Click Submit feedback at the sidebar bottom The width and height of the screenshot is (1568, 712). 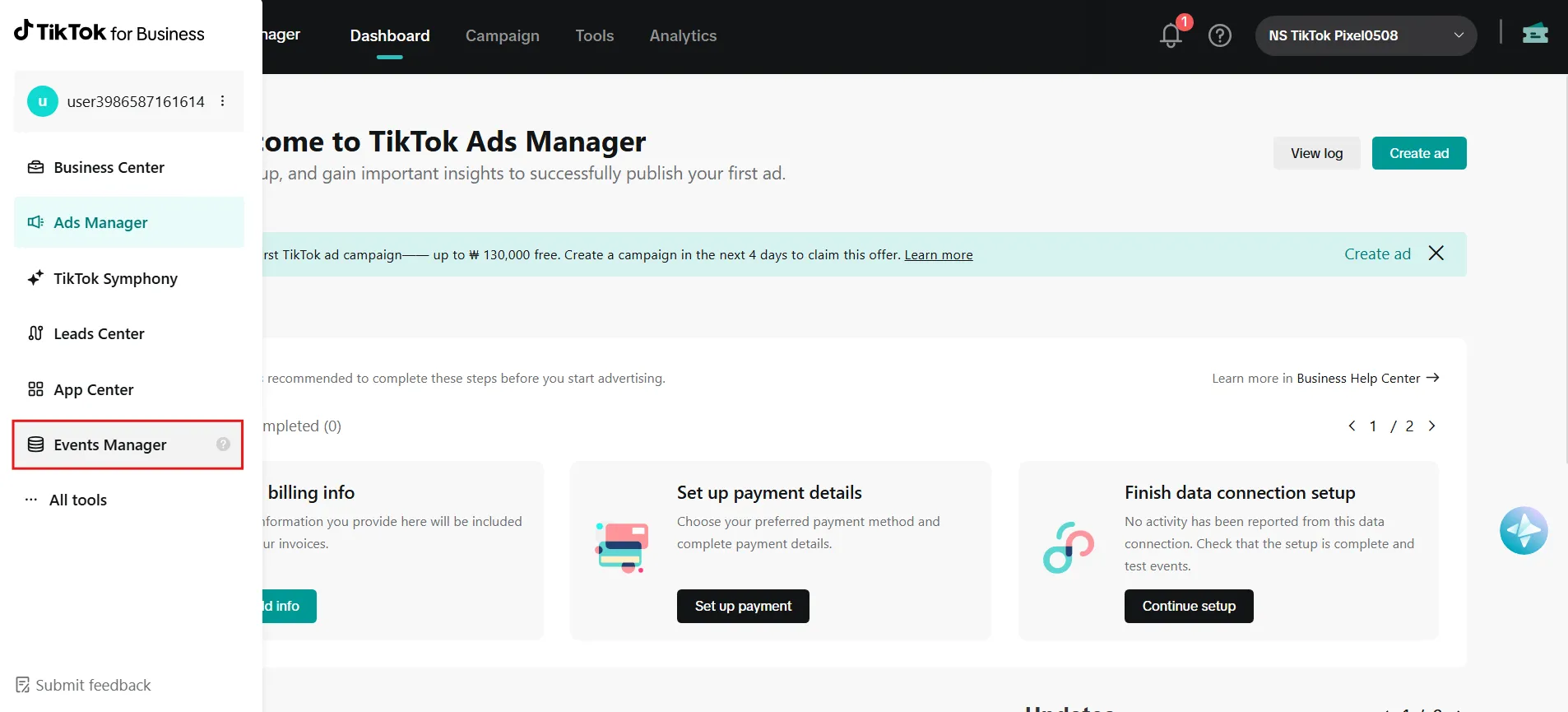point(83,685)
